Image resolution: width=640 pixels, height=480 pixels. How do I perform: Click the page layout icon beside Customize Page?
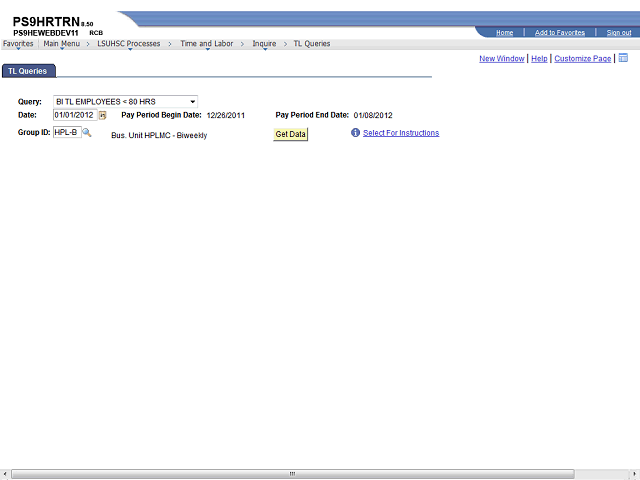point(623,59)
